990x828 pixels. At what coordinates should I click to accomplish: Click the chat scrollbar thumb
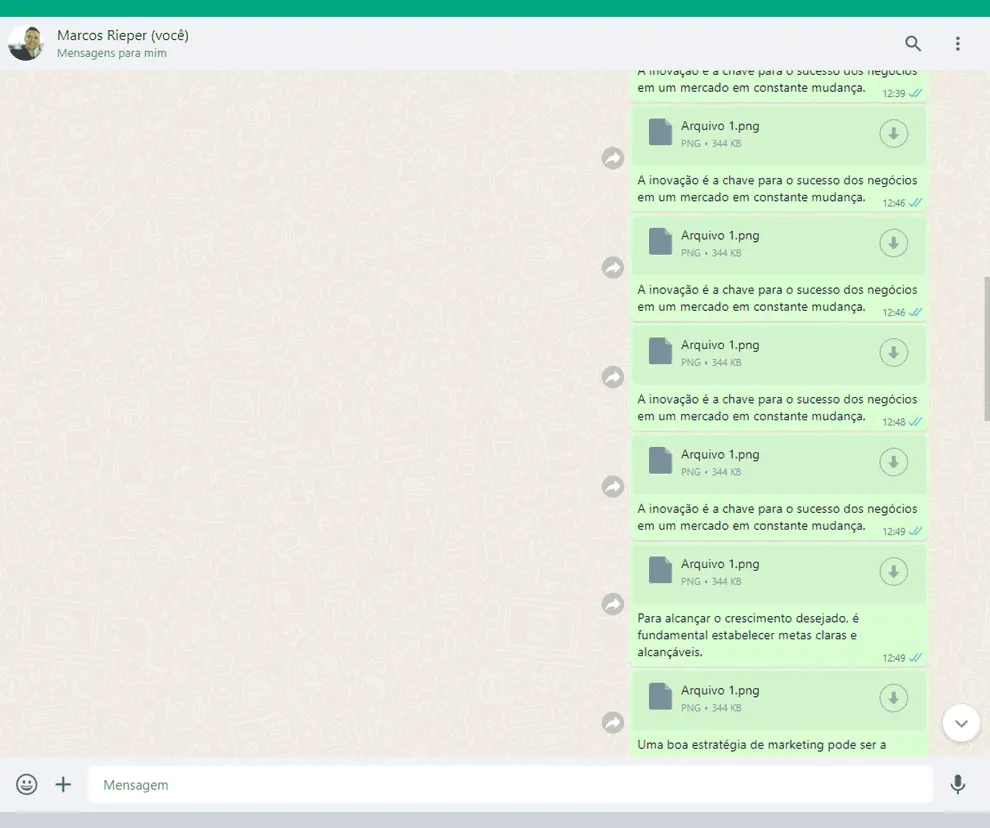tap(986, 349)
